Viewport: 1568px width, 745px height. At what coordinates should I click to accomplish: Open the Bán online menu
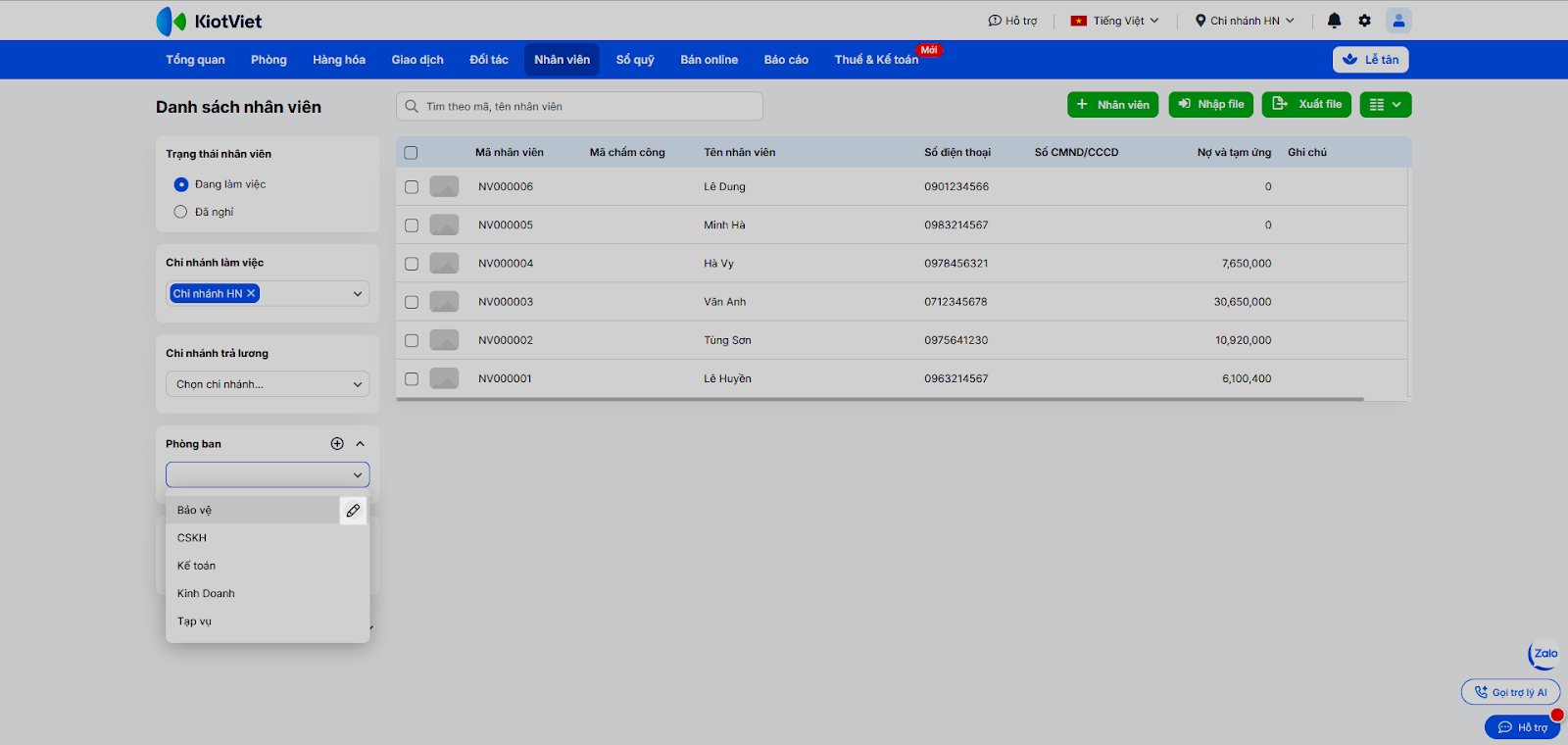[x=710, y=60]
